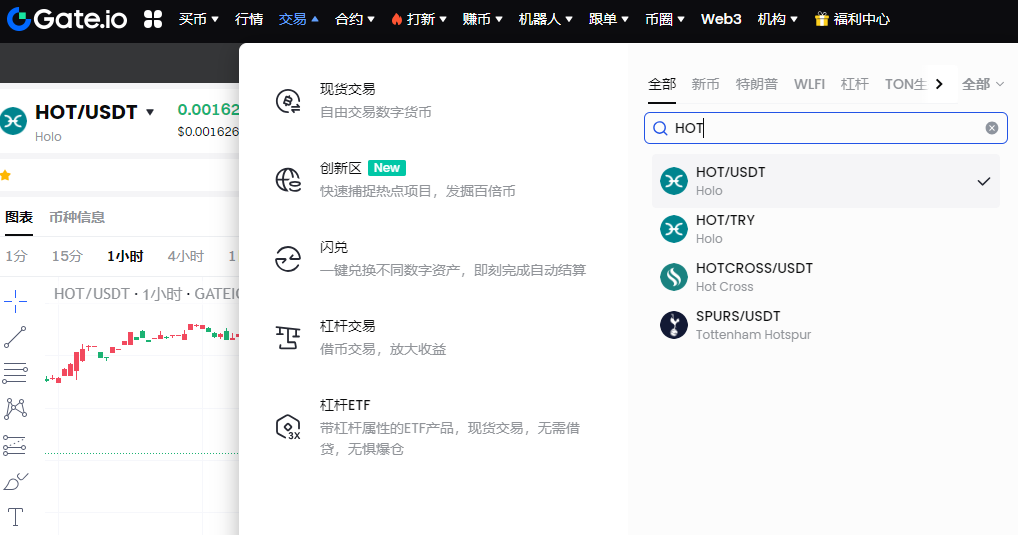1018x535 pixels.
Task: Choose the 15分 chart interval
Action: tap(67, 256)
